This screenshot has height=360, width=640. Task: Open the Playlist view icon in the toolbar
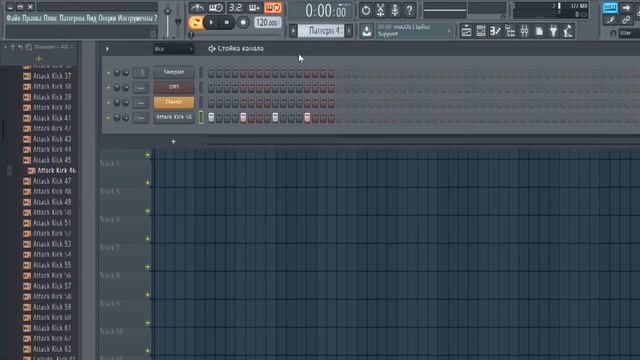click(x=466, y=31)
